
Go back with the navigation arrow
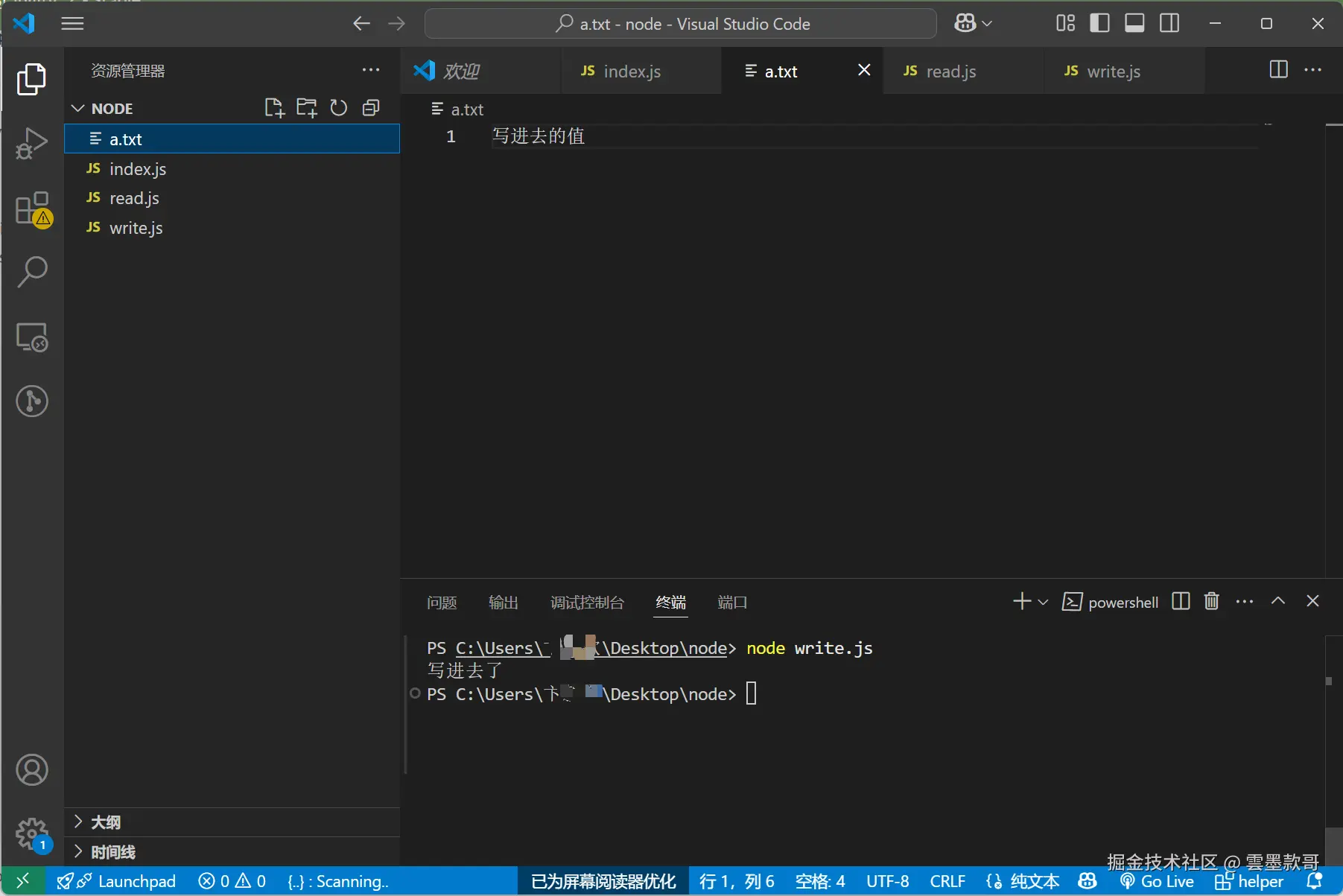click(x=361, y=24)
